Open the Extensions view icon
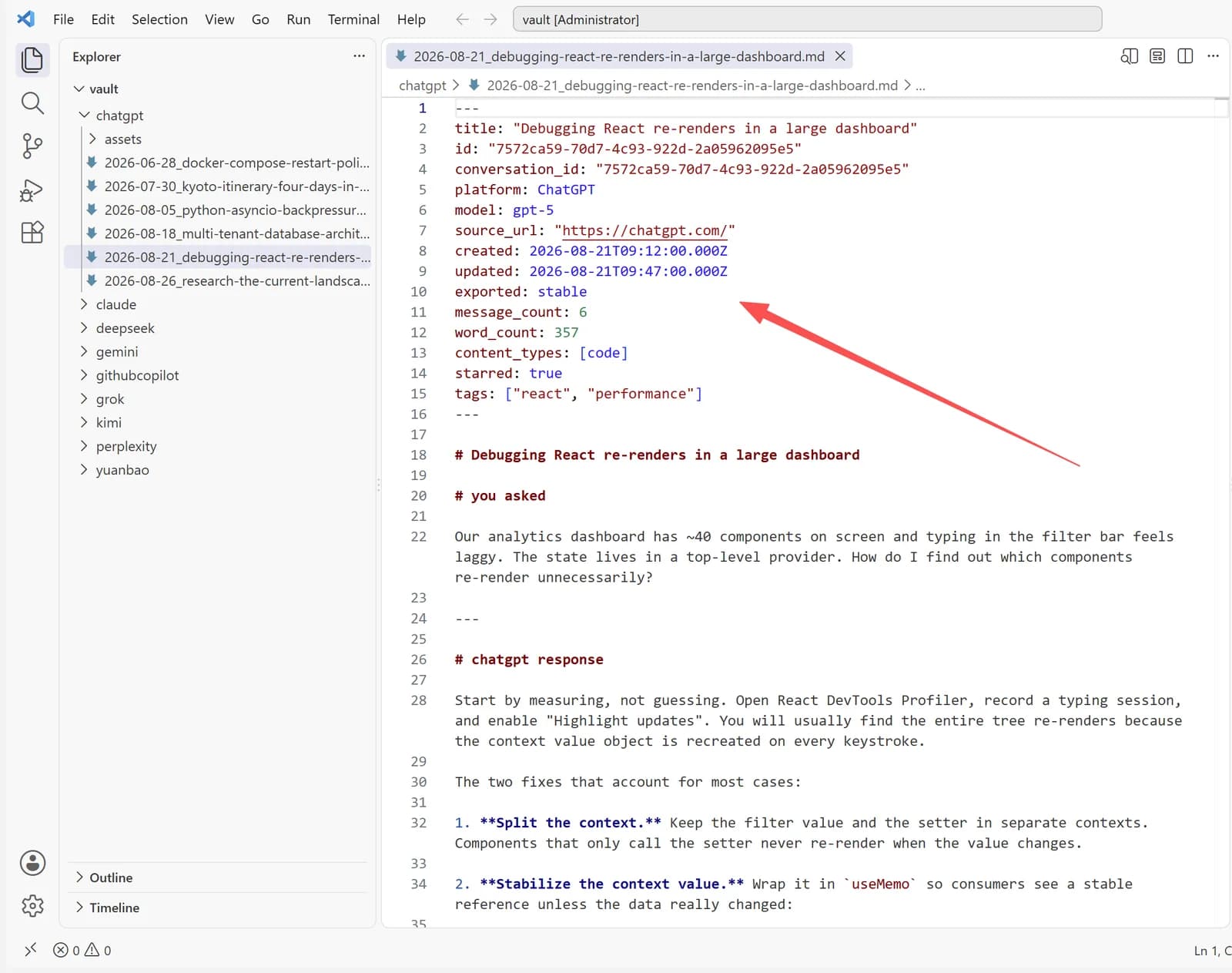The width and height of the screenshot is (1232, 973). coord(32,232)
